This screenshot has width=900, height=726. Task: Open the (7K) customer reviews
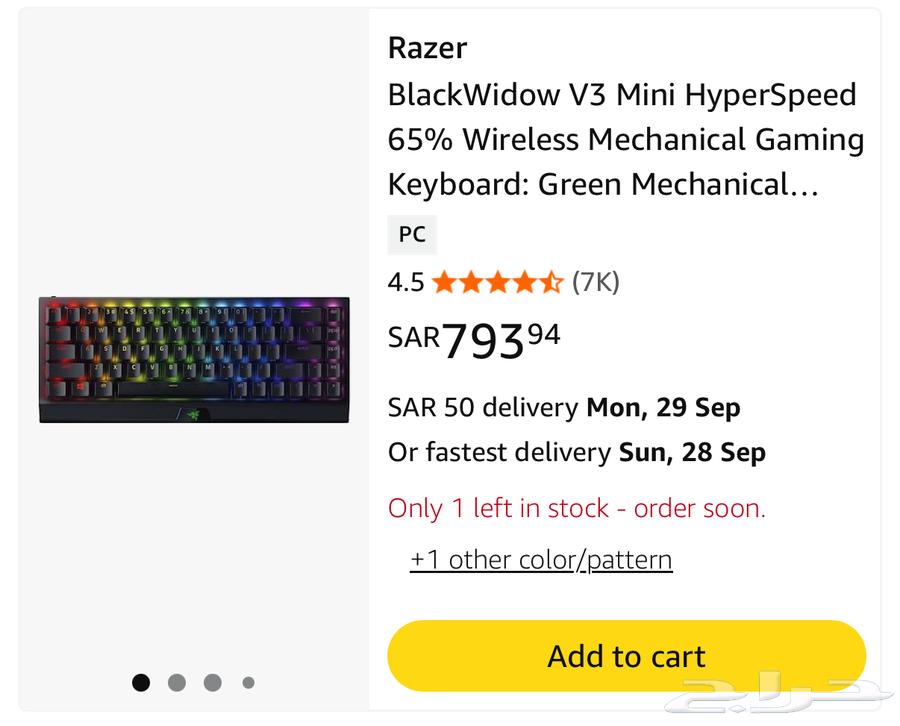595,283
